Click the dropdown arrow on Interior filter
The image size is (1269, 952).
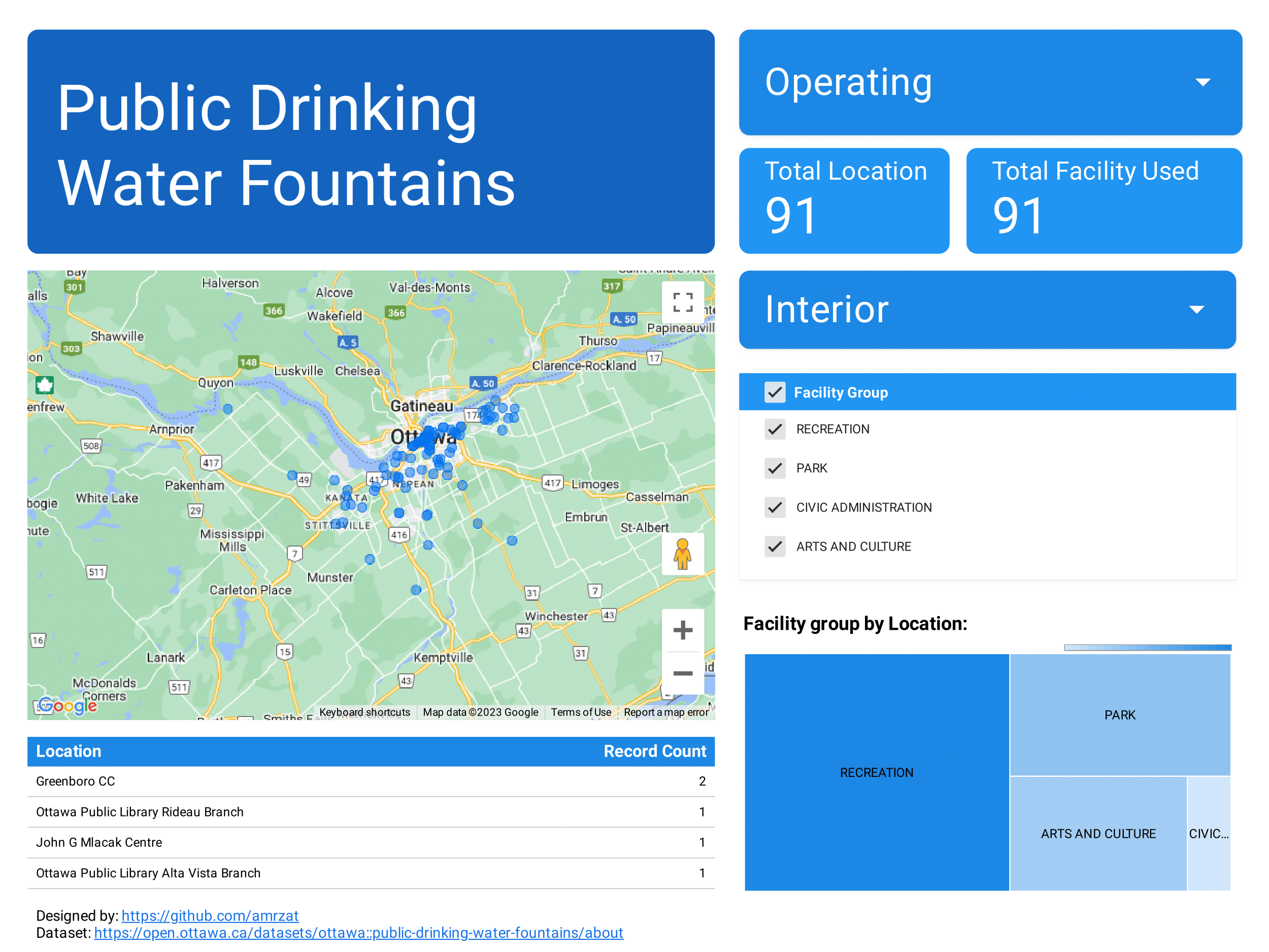coord(1197,310)
